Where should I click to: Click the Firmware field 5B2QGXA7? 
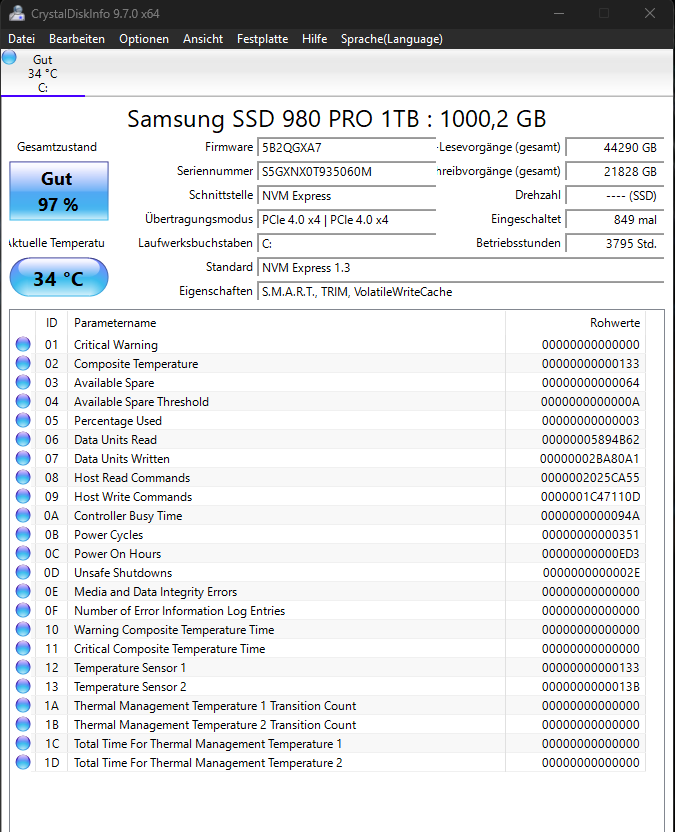pos(347,148)
